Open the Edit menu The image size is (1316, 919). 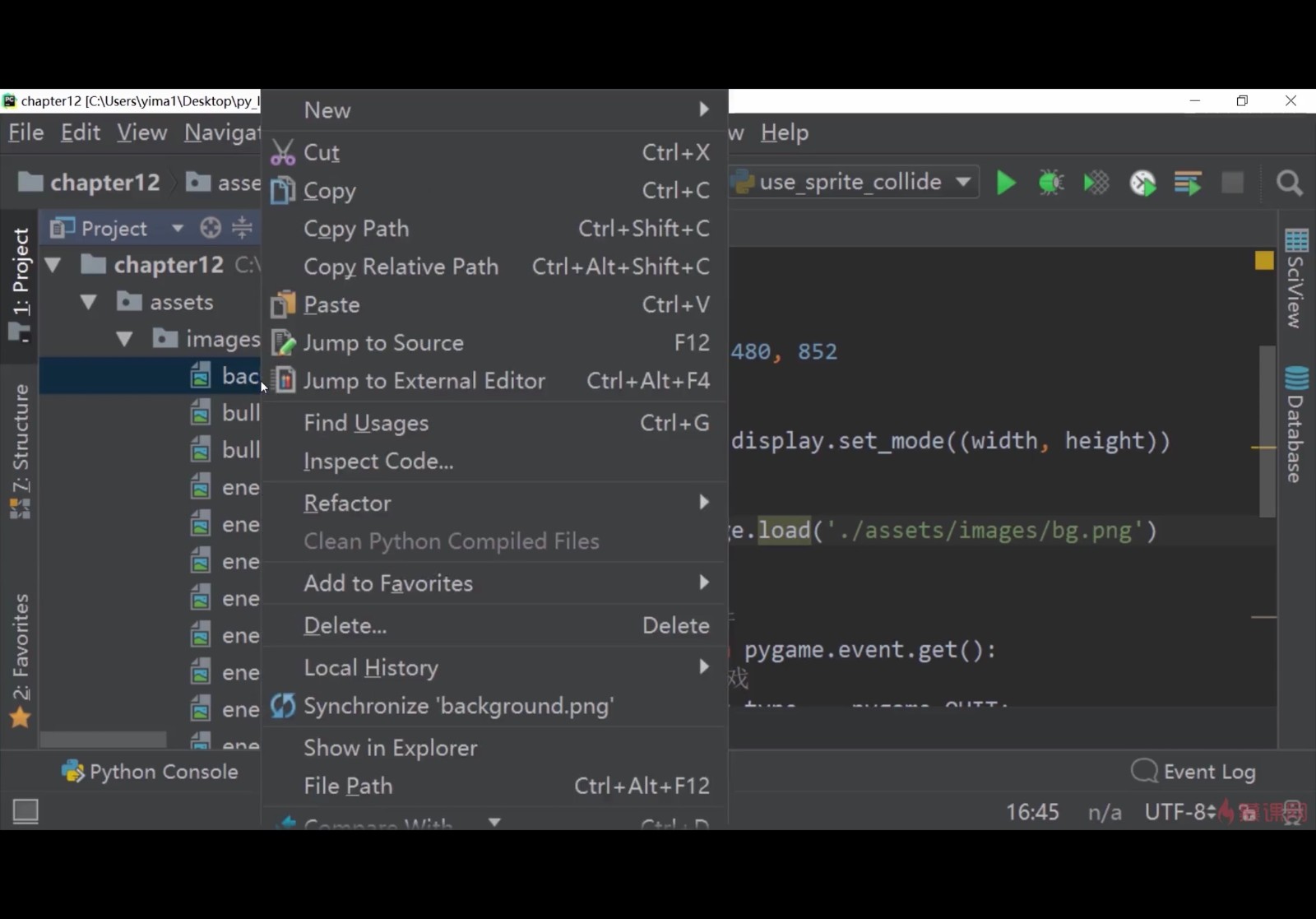pos(81,132)
